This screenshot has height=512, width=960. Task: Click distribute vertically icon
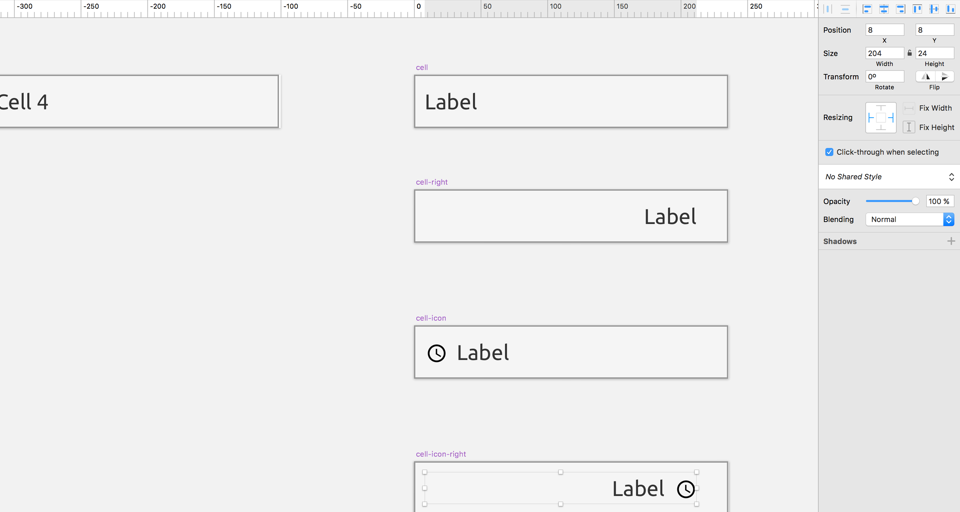click(x=845, y=9)
